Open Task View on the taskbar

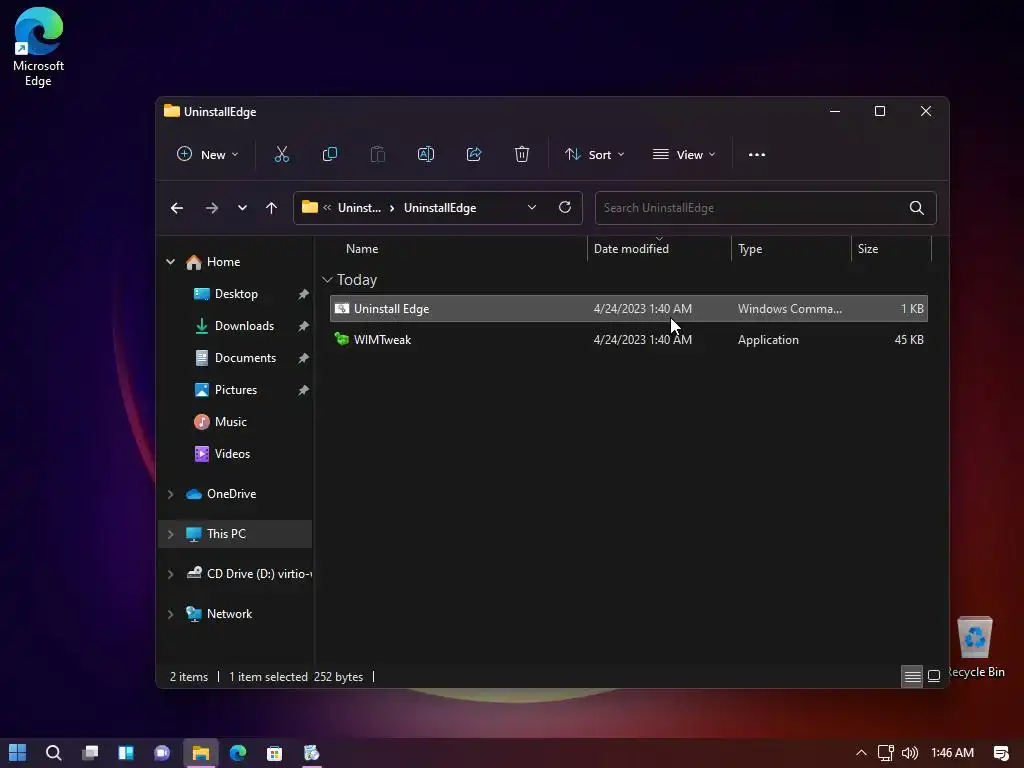[x=90, y=753]
